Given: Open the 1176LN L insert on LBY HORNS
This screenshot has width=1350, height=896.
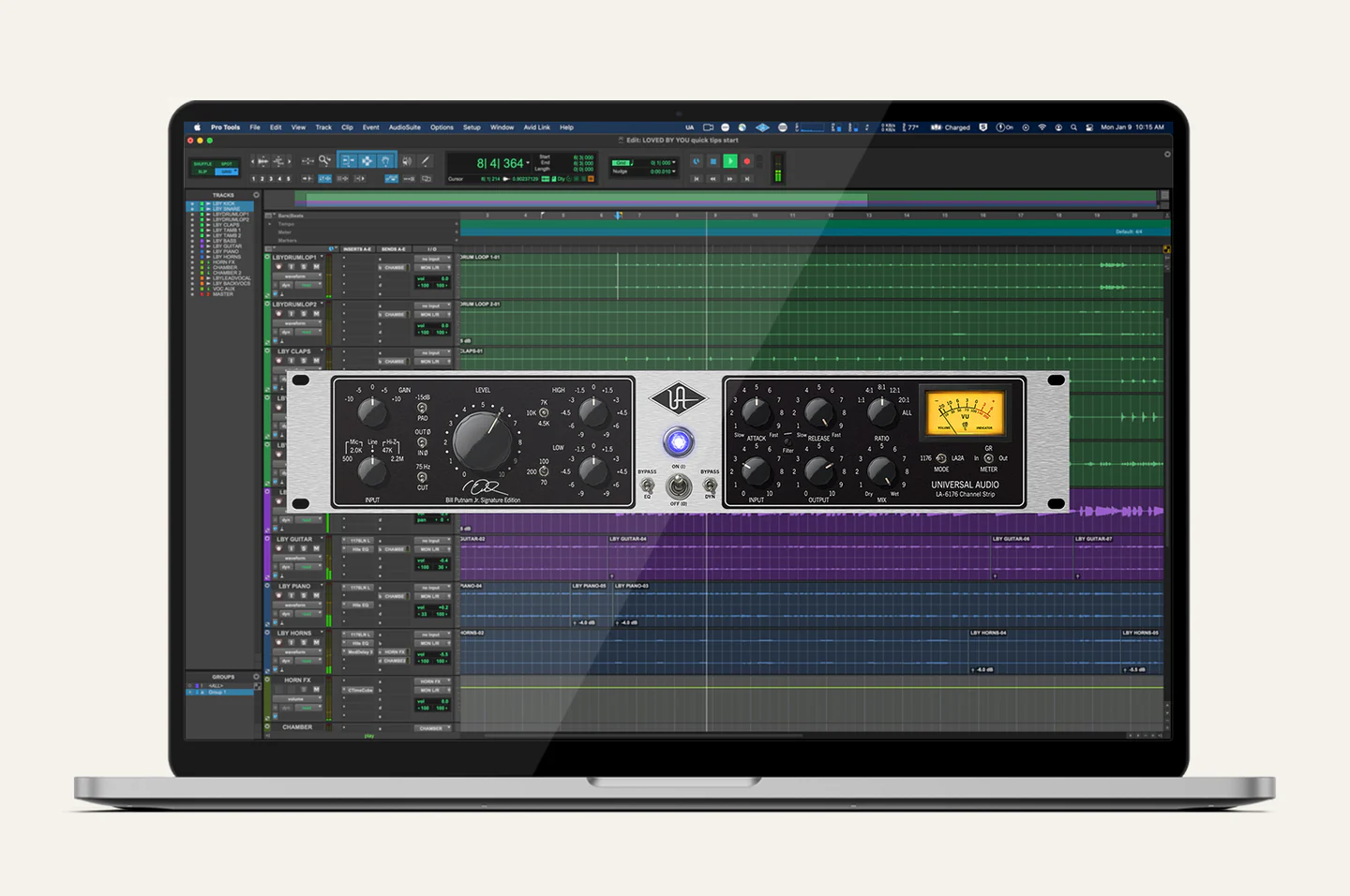Looking at the screenshot, I should click(x=361, y=635).
